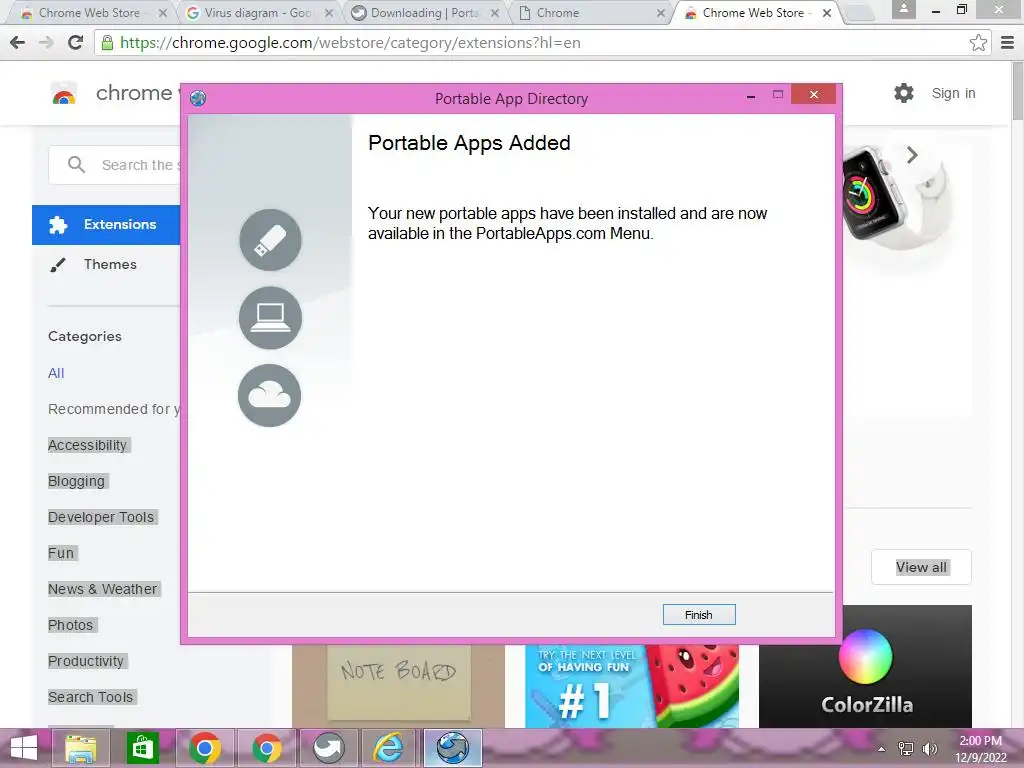Click the laptop icon in the installer sidebar
Image resolution: width=1024 pixels, height=768 pixels.
coord(270,317)
